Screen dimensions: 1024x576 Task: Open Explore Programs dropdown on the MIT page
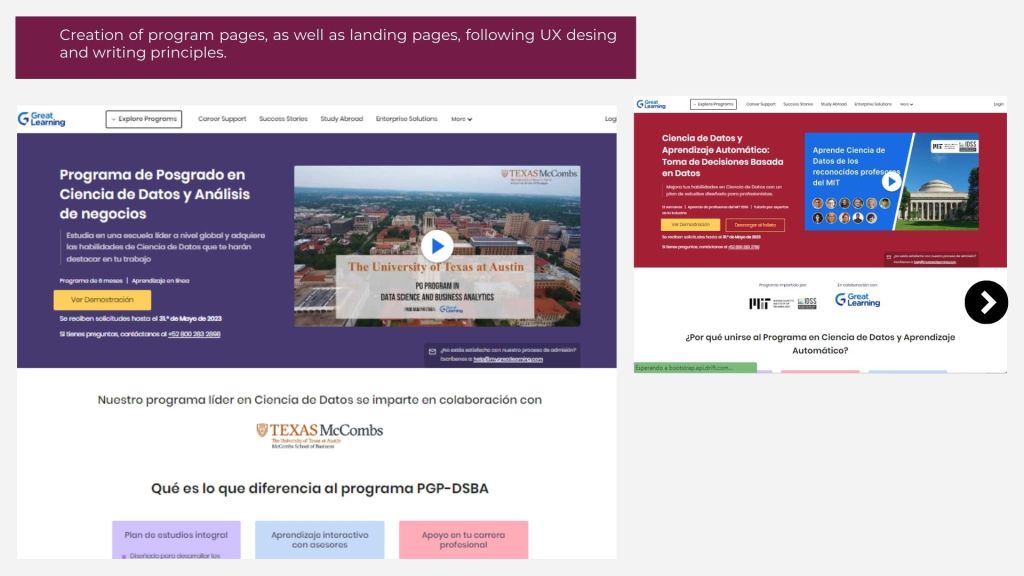(x=713, y=104)
